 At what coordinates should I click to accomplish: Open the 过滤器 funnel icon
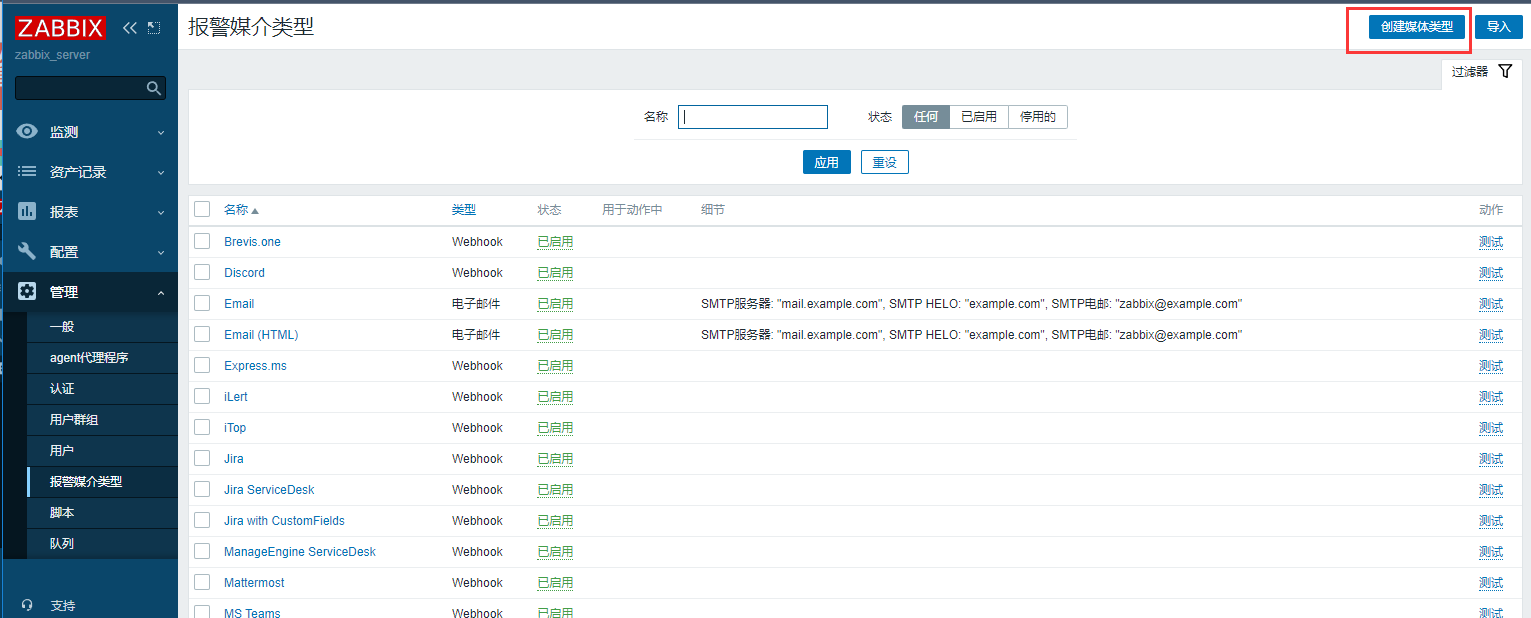pyautogui.click(x=1508, y=71)
